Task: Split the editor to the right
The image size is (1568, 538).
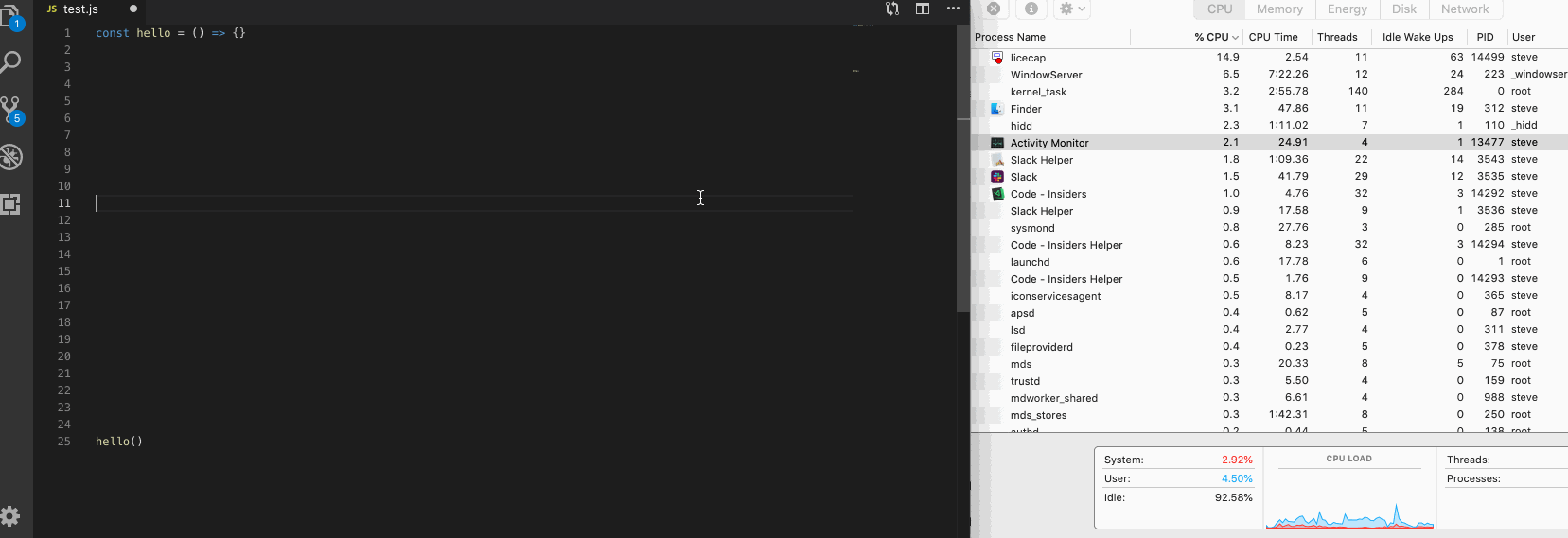Action: [x=923, y=9]
